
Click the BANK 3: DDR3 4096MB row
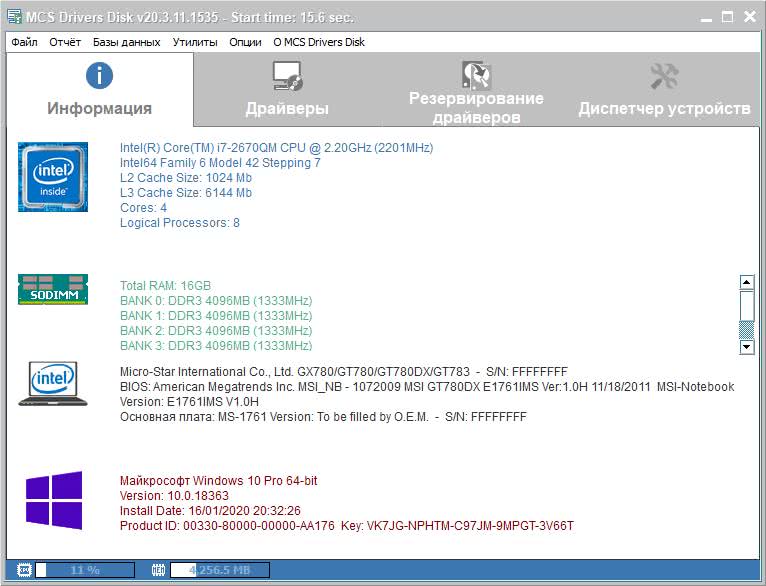click(x=216, y=345)
